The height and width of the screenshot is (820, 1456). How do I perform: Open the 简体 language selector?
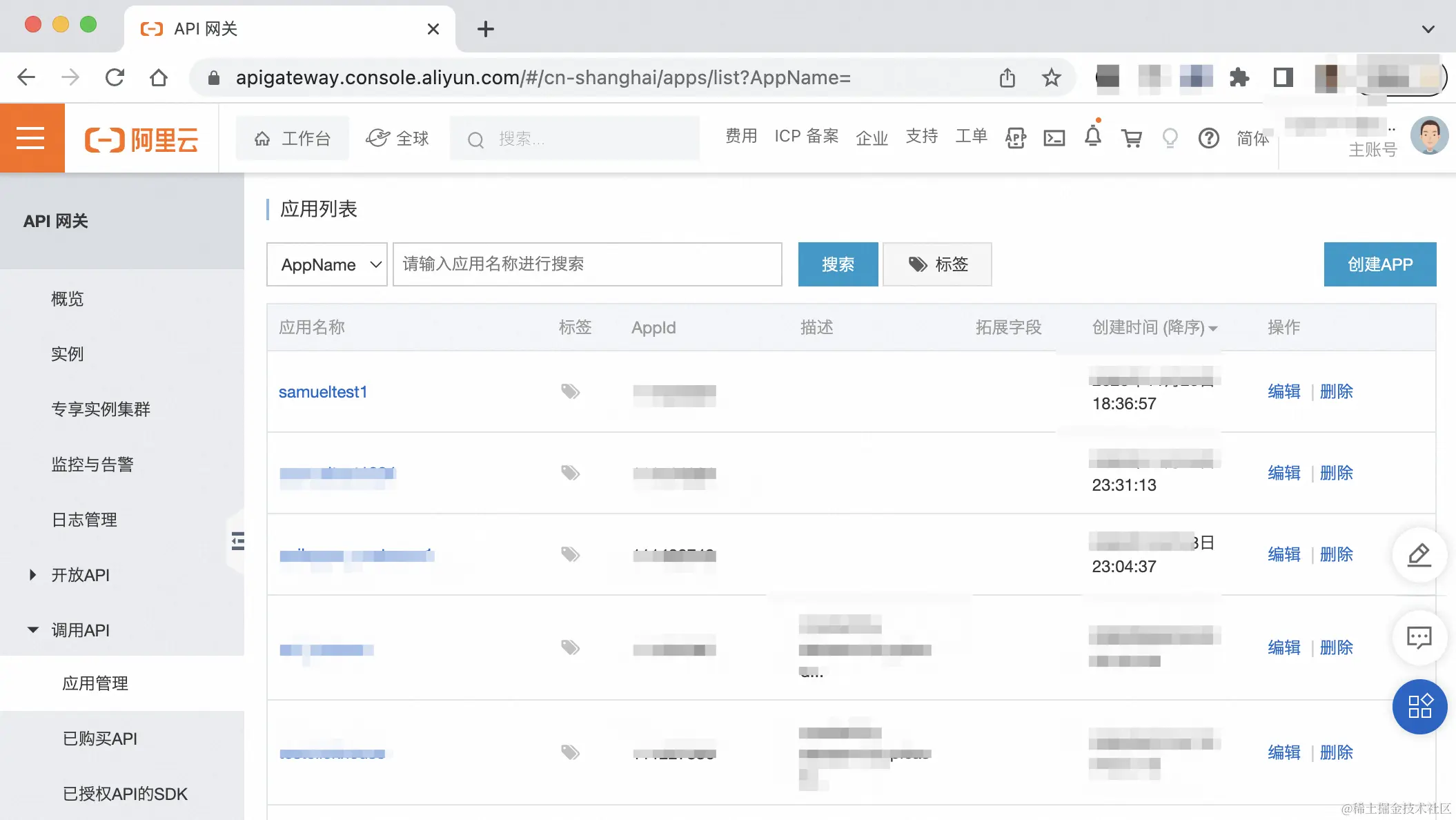point(1252,138)
